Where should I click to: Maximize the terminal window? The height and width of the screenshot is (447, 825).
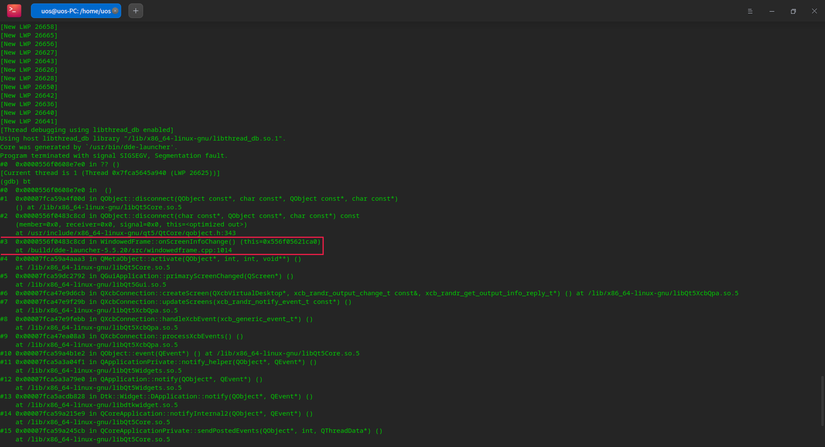(x=793, y=10)
